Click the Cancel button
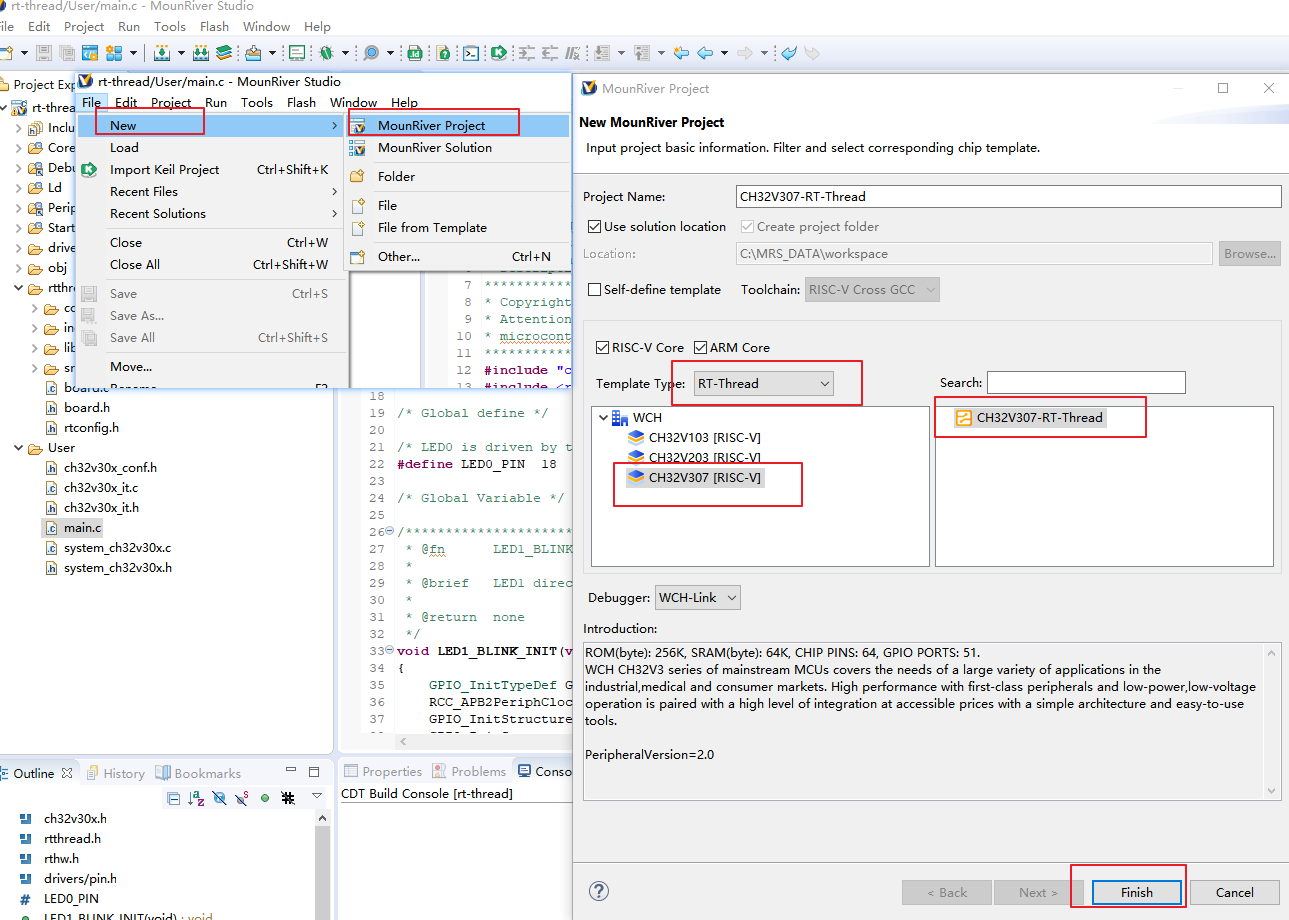 [x=1235, y=893]
